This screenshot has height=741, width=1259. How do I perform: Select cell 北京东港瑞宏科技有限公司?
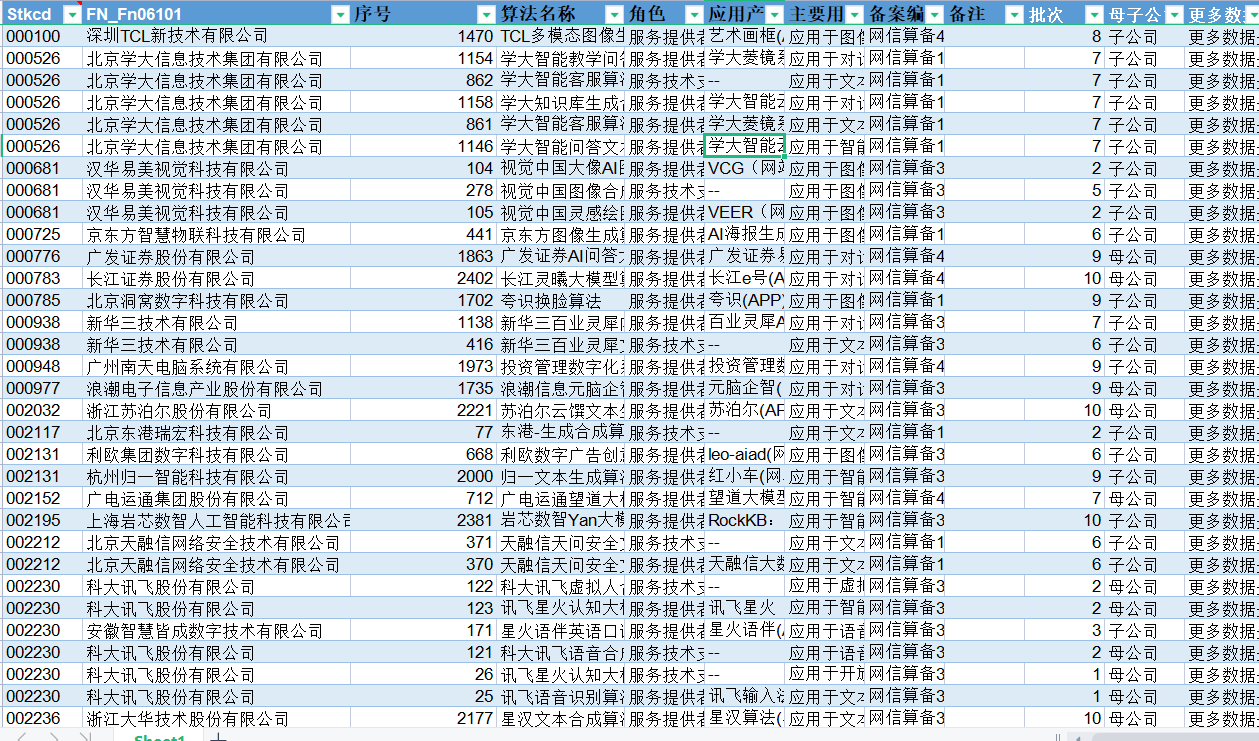click(x=217, y=432)
